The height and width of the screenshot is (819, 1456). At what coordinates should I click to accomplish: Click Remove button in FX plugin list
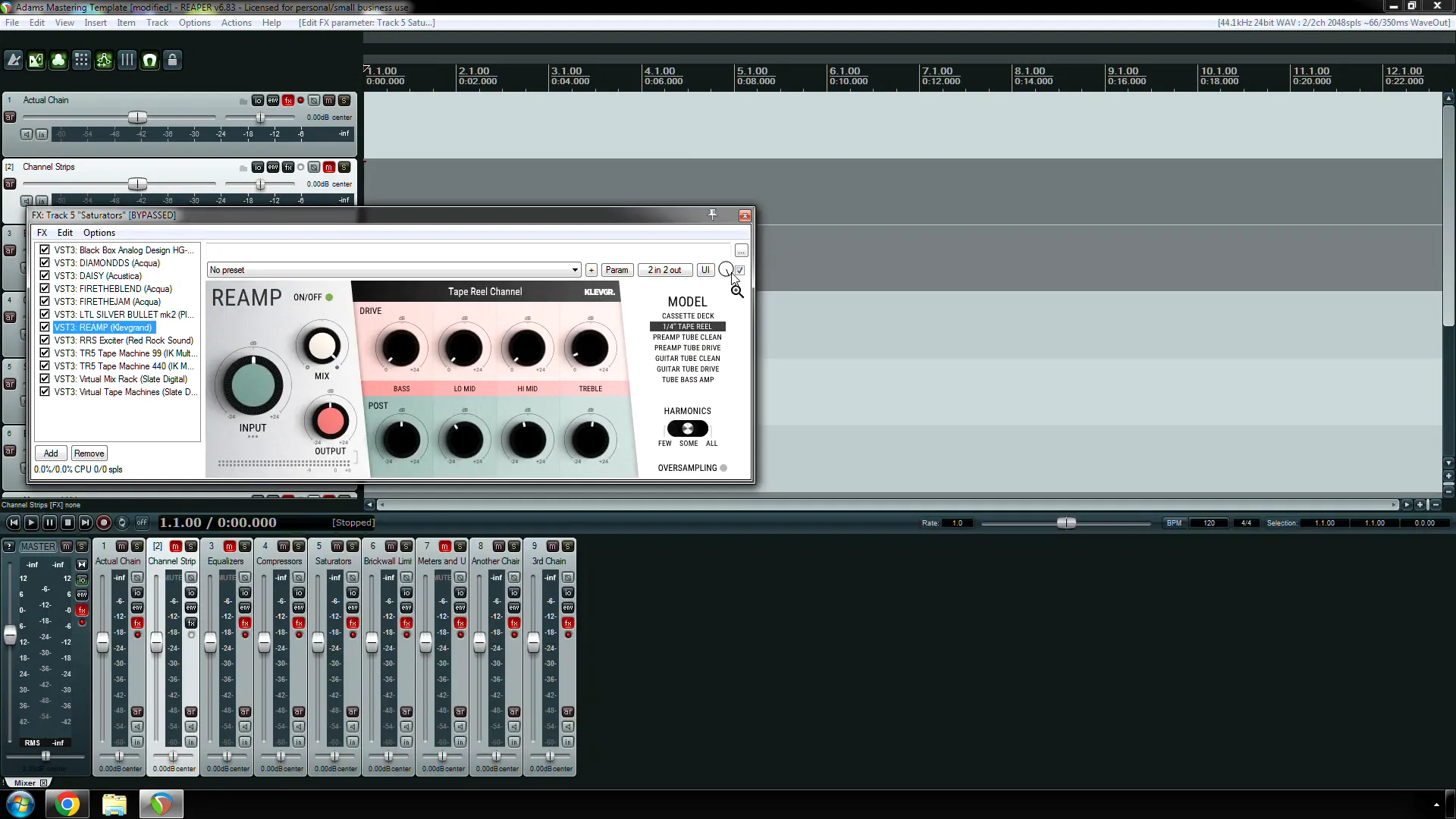89,453
